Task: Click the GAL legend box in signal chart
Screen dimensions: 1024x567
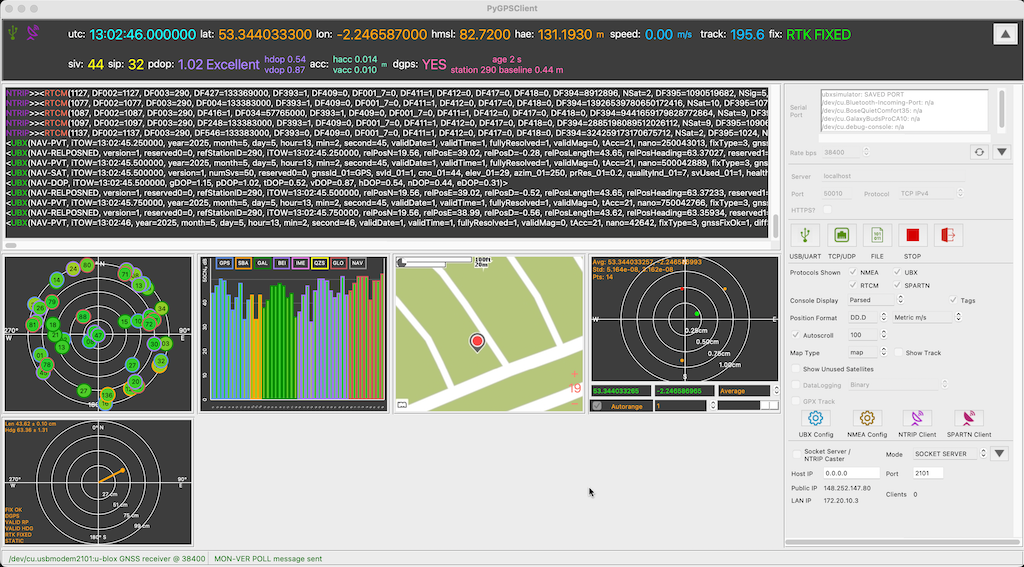Action: click(263, 263)
